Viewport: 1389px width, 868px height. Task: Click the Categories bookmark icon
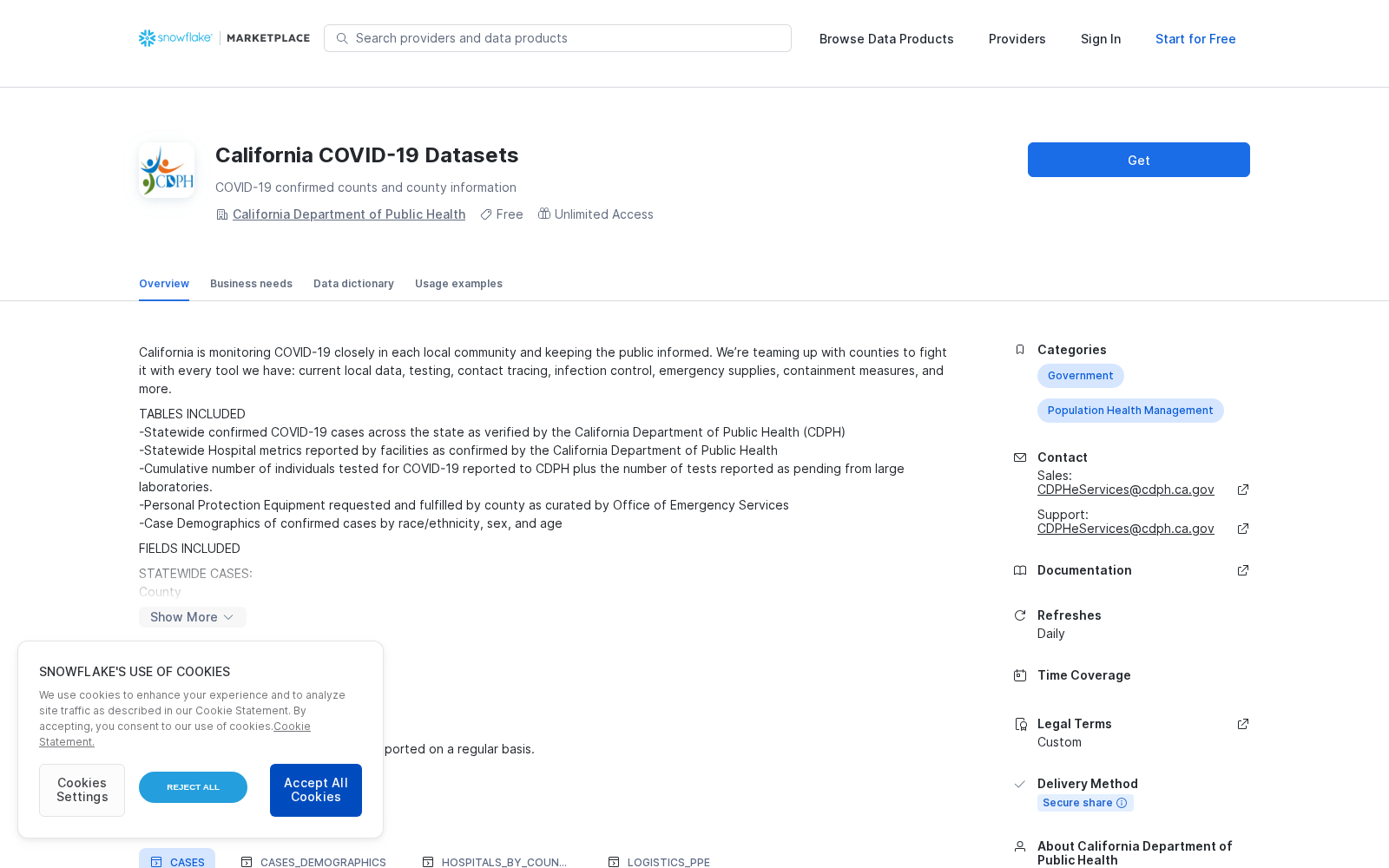(x=1020, y=350)
